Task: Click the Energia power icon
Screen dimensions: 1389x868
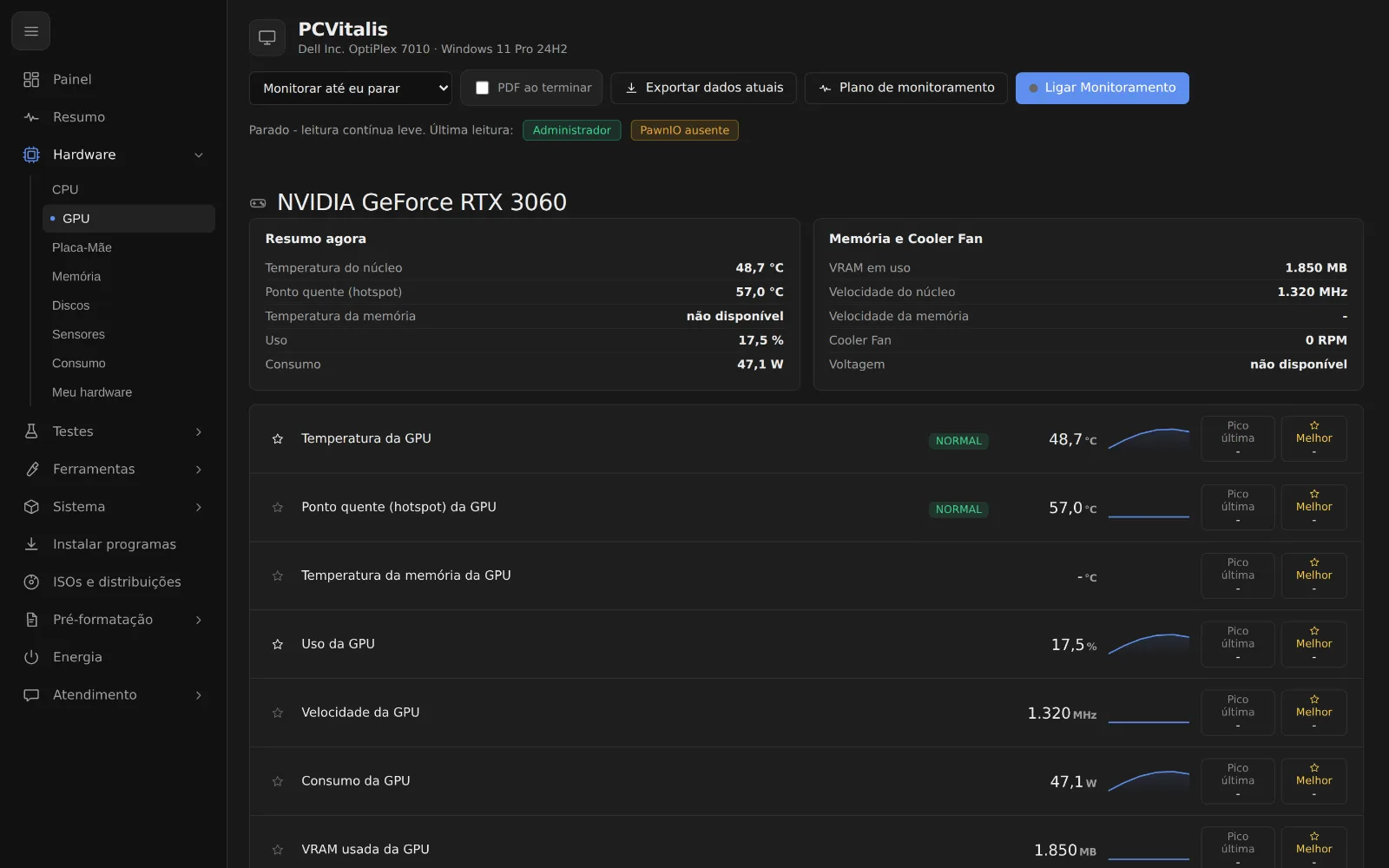Action: pyautogui.click(x=31, y=657)
